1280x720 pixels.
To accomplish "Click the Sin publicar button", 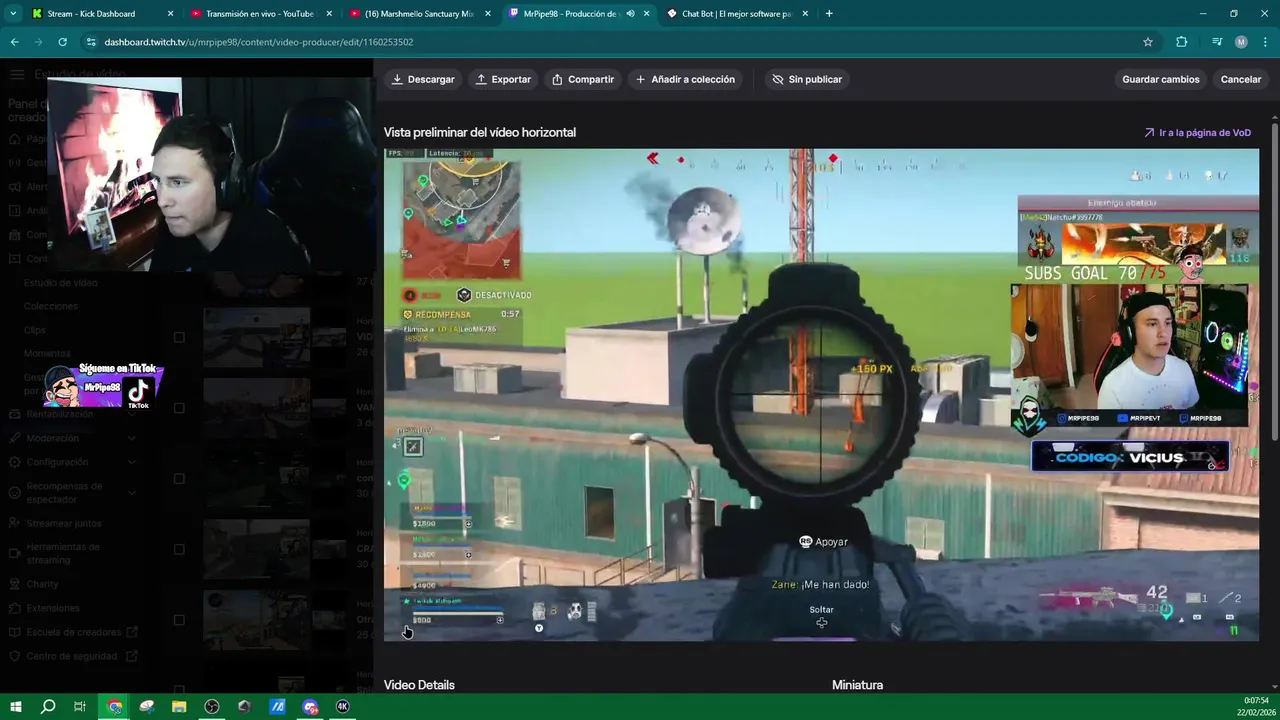I will pyautogui.click(x=807, y=79).
